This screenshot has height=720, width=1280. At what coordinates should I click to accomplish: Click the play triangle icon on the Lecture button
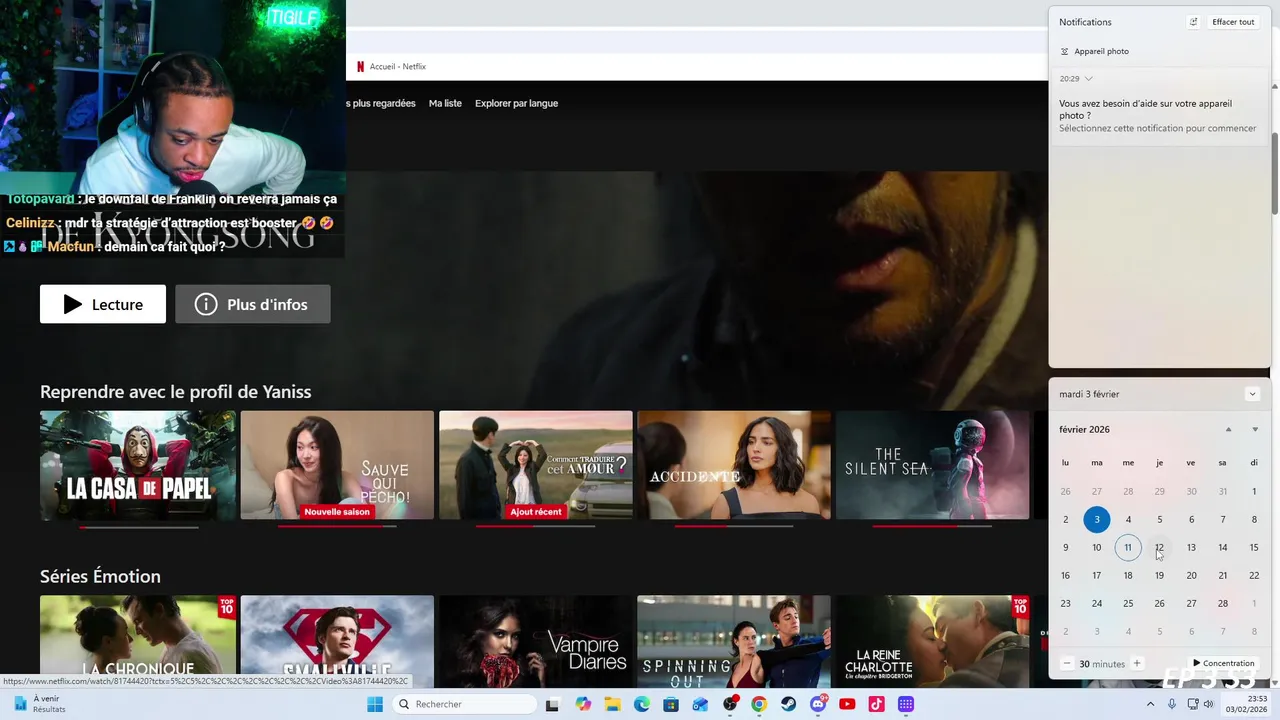pos(72,304)
